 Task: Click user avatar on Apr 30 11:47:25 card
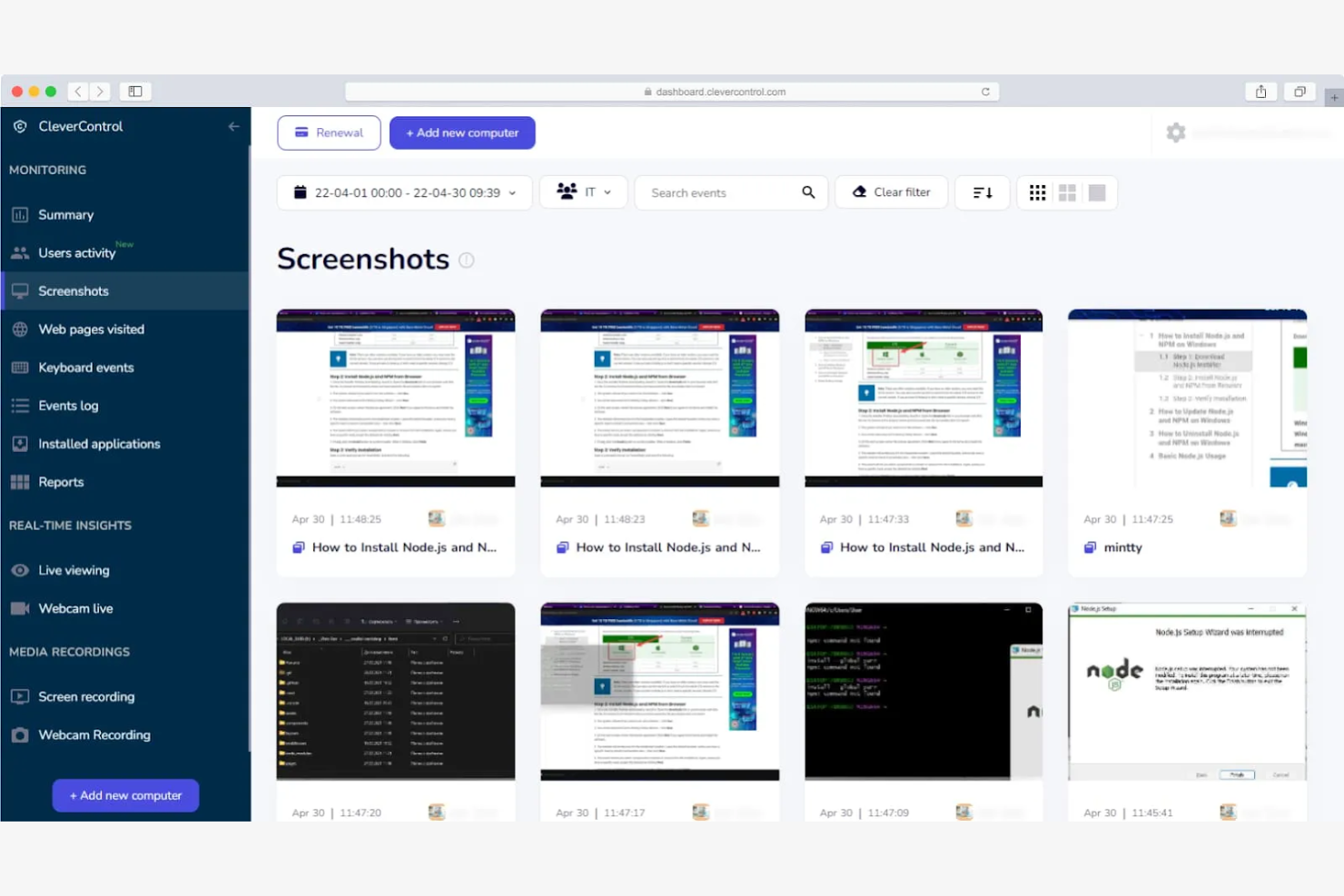click(x=1228, y=518)
